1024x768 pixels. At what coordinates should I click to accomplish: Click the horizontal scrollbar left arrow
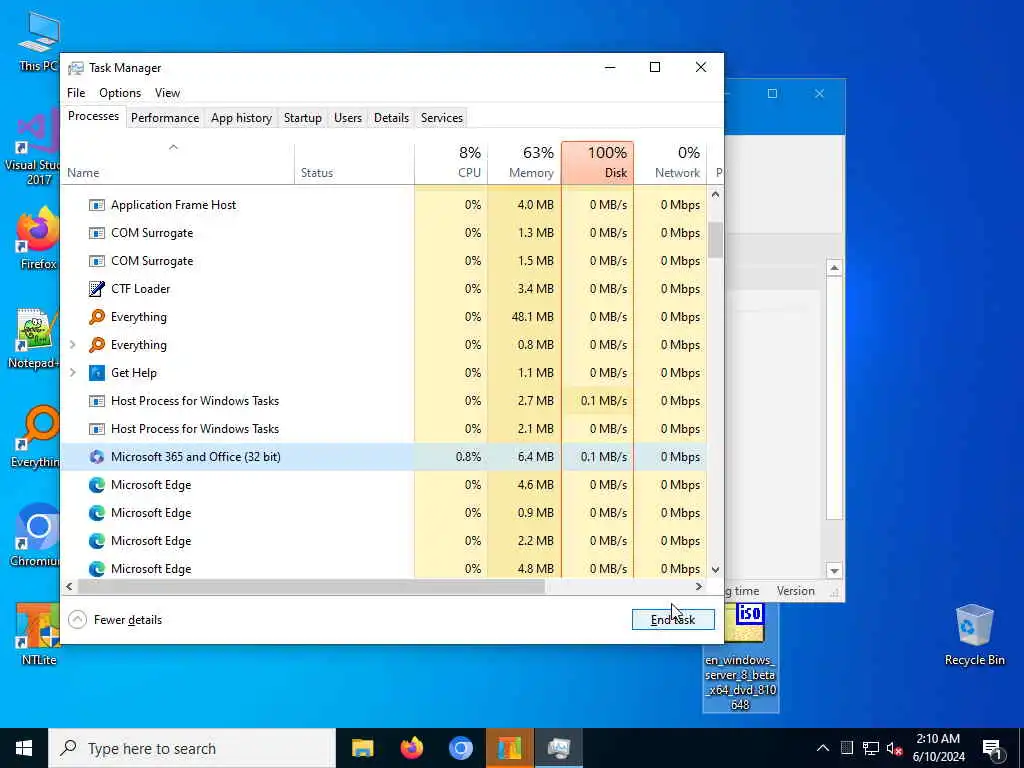pyautogui.click(x=69, y=586)
